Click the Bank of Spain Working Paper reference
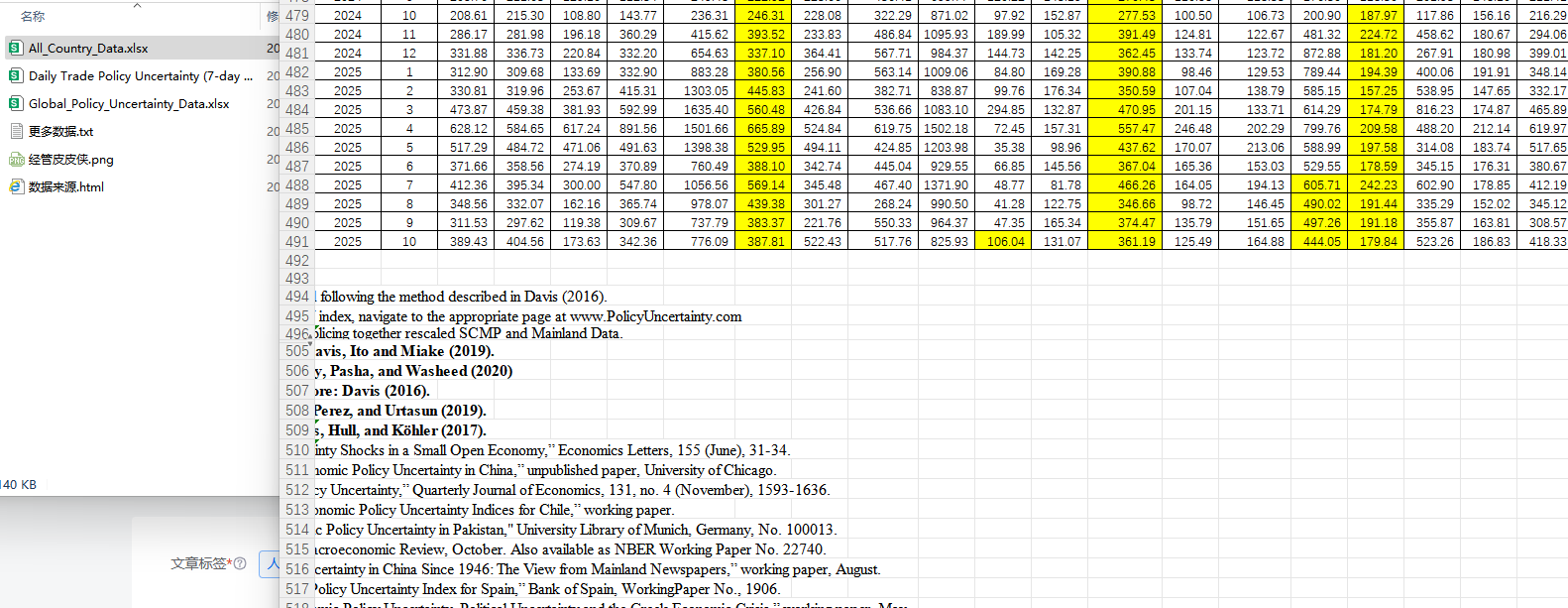This screenshot has width=1568, height=608. (547, 589)
